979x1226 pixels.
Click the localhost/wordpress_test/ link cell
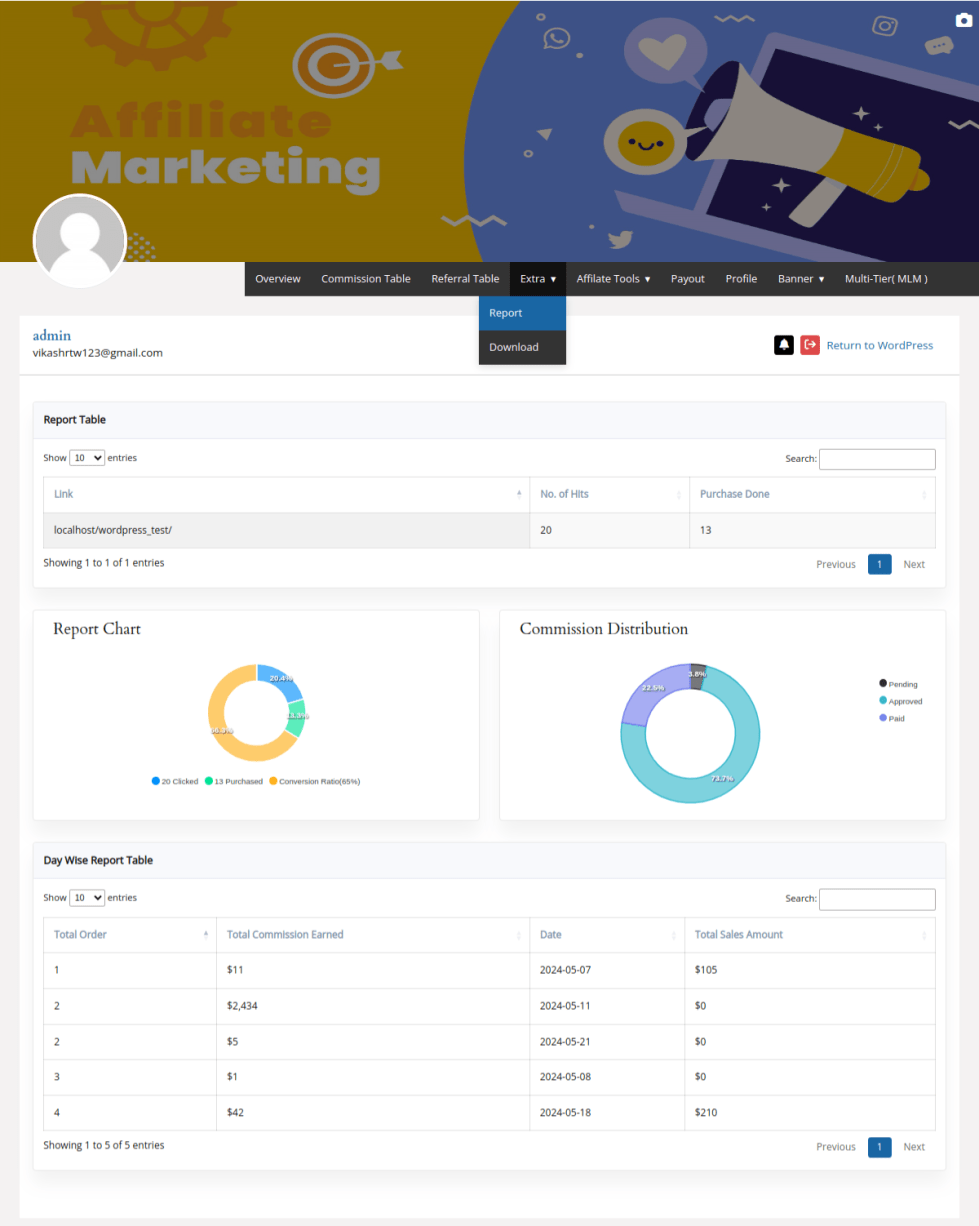(x=286, y=530)
